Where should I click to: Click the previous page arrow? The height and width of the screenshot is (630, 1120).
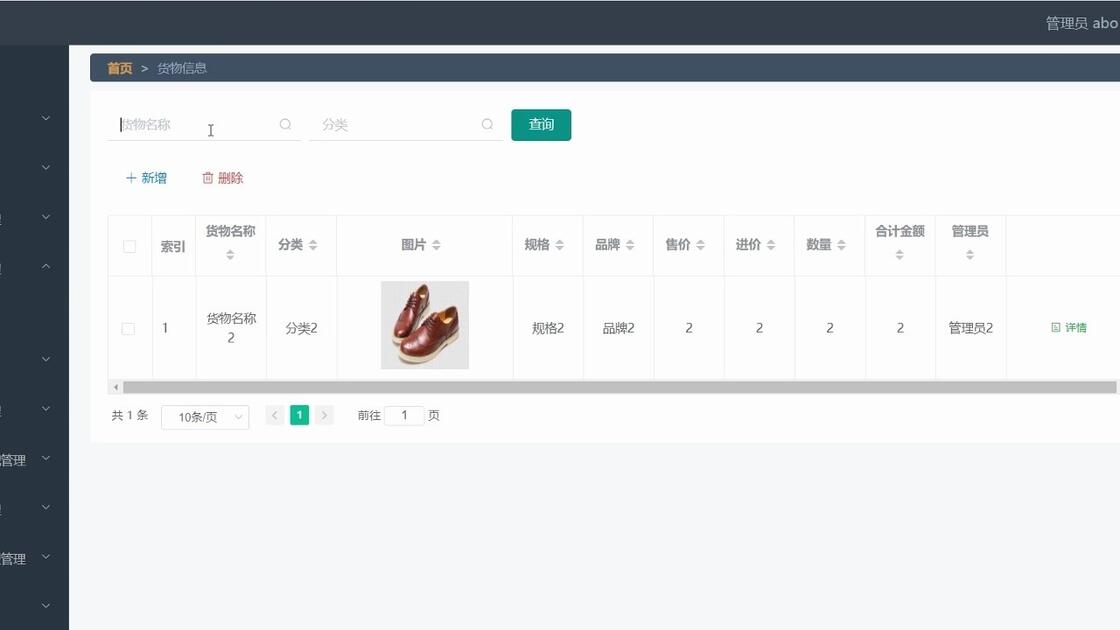(x=275, y=415)
